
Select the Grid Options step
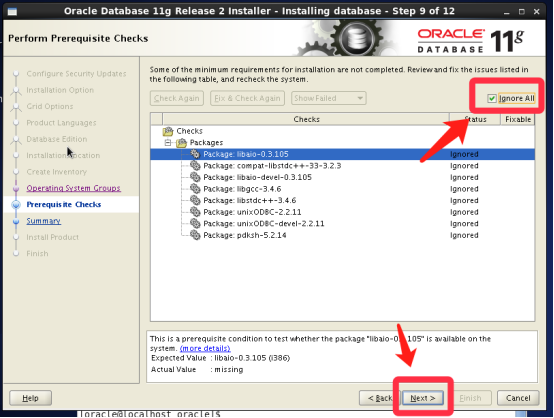tap(50, 106)
